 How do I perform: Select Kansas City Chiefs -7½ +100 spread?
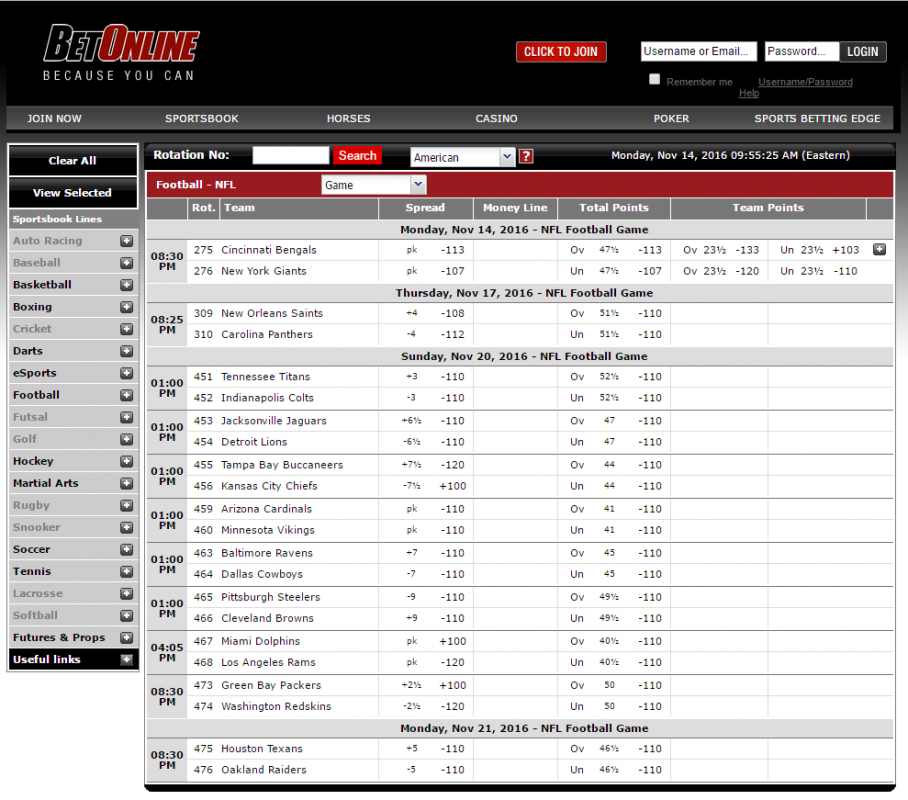[x=434, y=486]
